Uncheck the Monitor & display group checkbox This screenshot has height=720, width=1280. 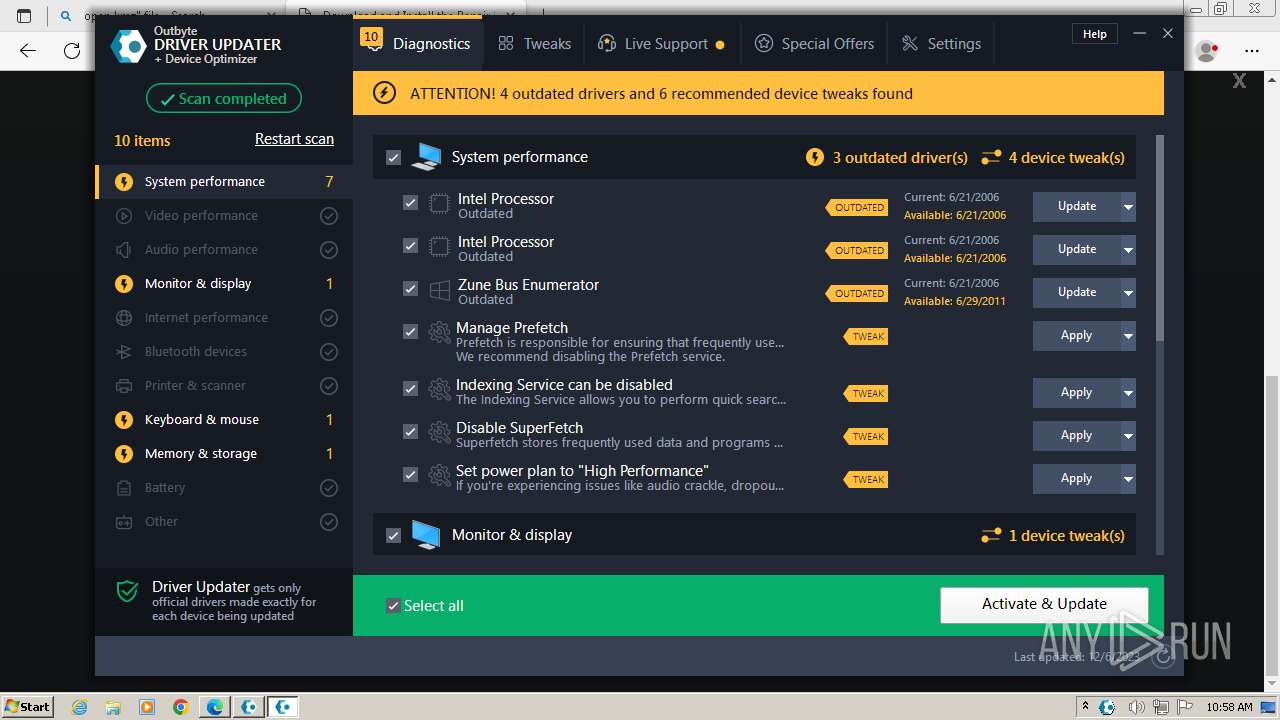click(393, 536)
